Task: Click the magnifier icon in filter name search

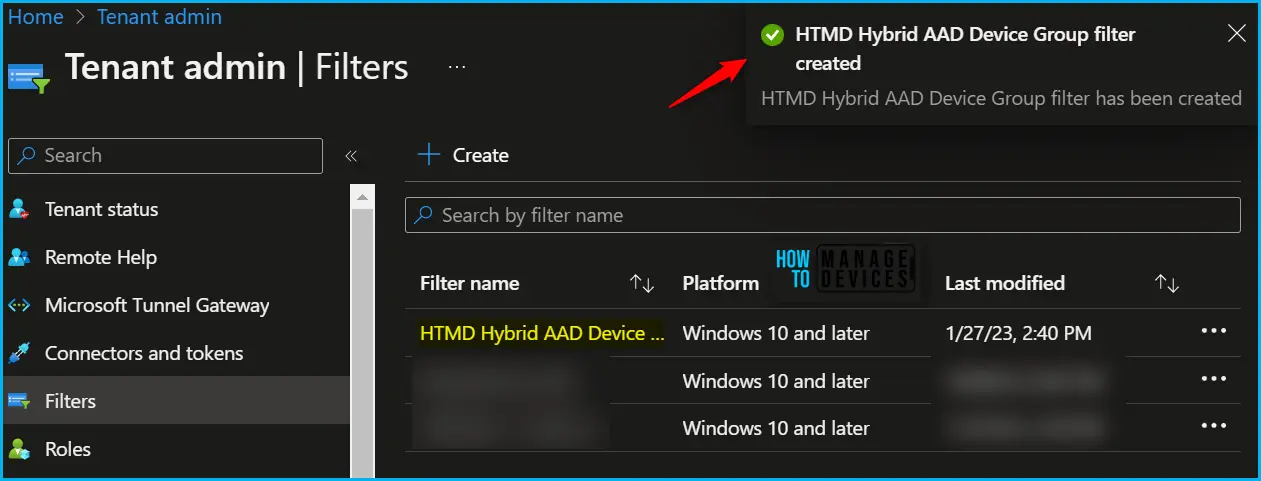Action: [x=424, y=215]
